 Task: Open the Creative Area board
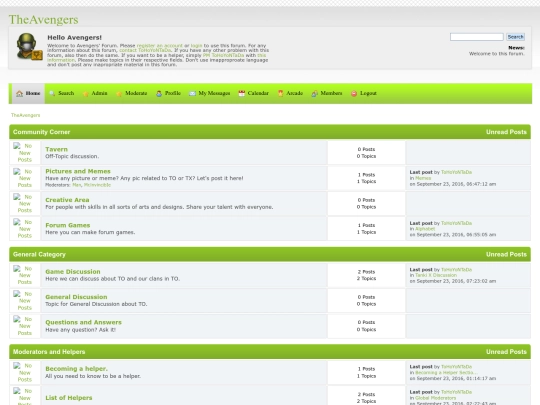67,200
